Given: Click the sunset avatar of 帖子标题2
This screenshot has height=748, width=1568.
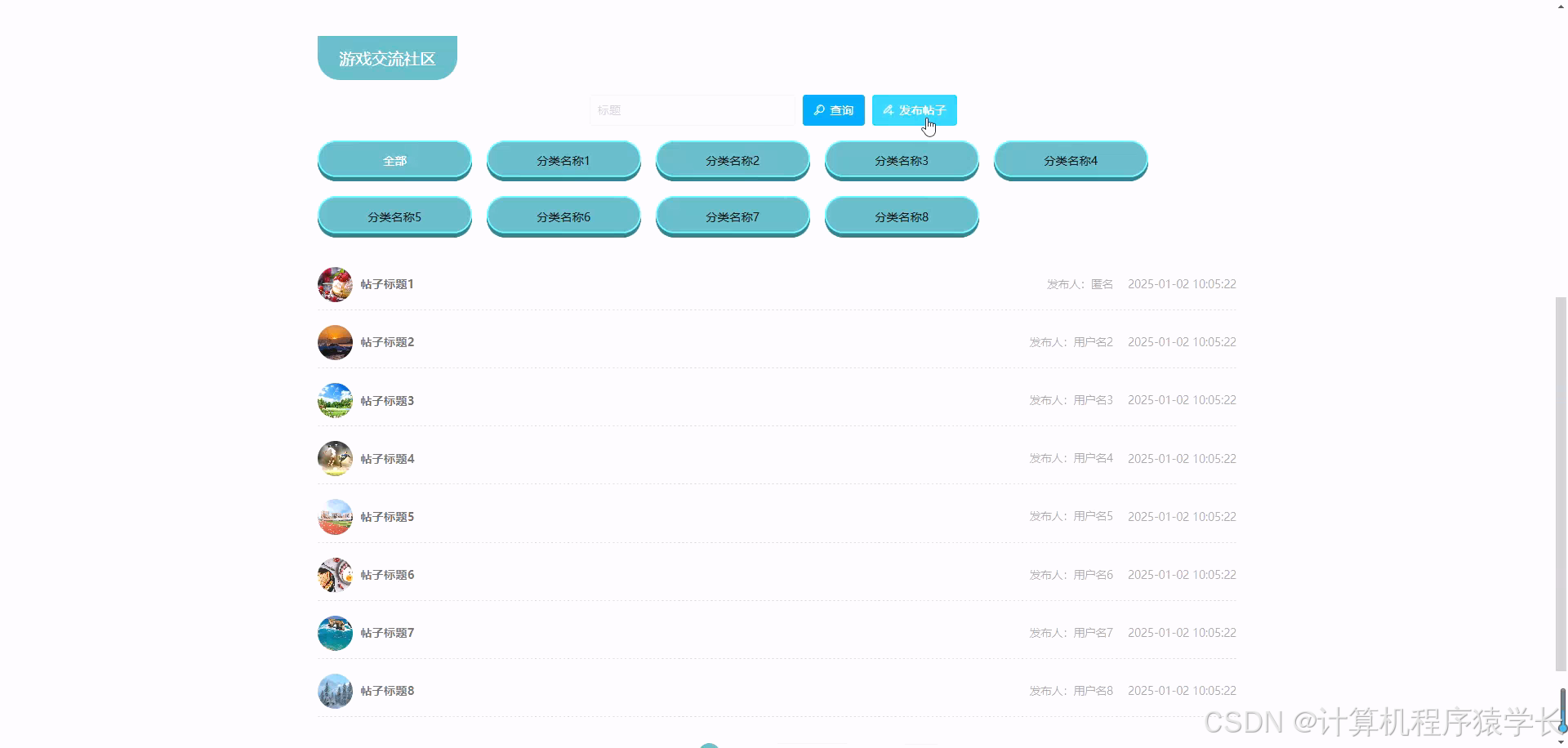Looking at the screenshot, I should pyautogui.click(x=335, y=342).
